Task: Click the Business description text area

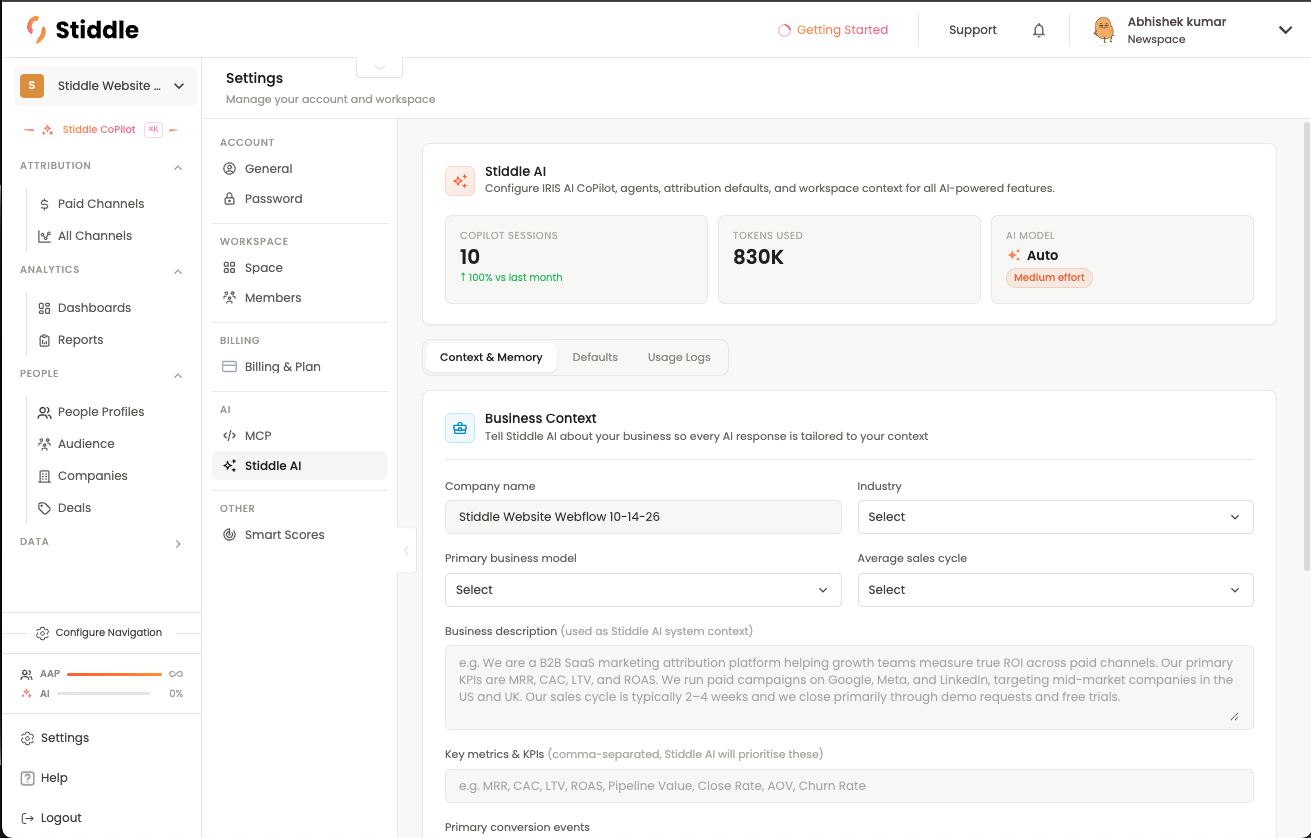Action: pos(849,687)
